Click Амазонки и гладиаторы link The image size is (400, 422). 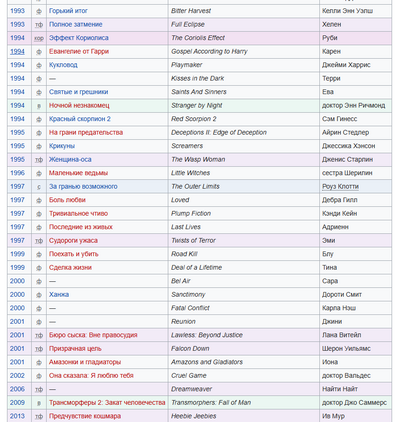pyautogui.click(x=85, y=362)
